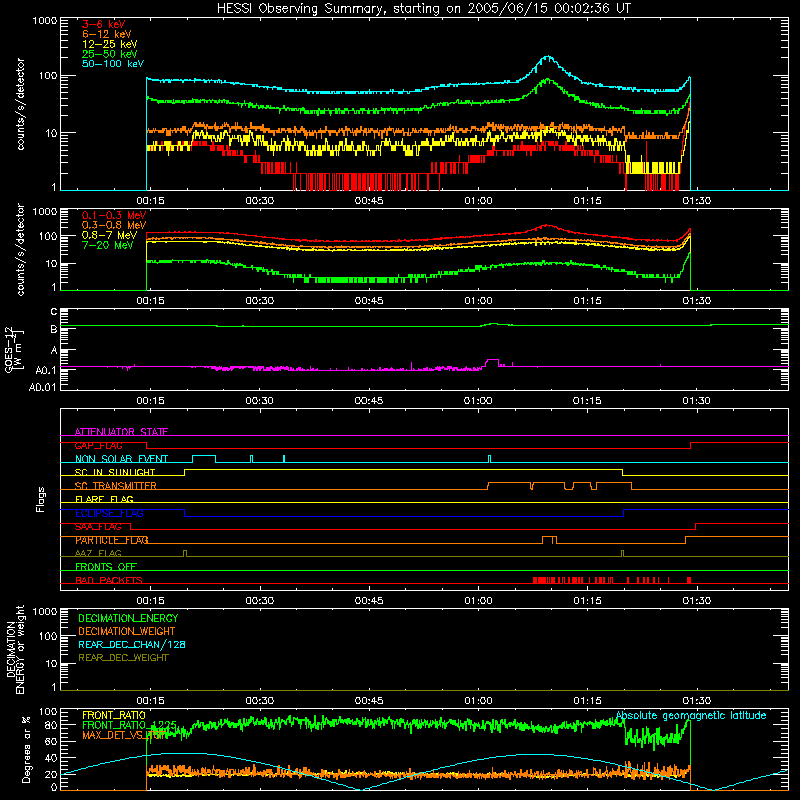Click the A0.1 tick label in GOES panel

point(46,370)
